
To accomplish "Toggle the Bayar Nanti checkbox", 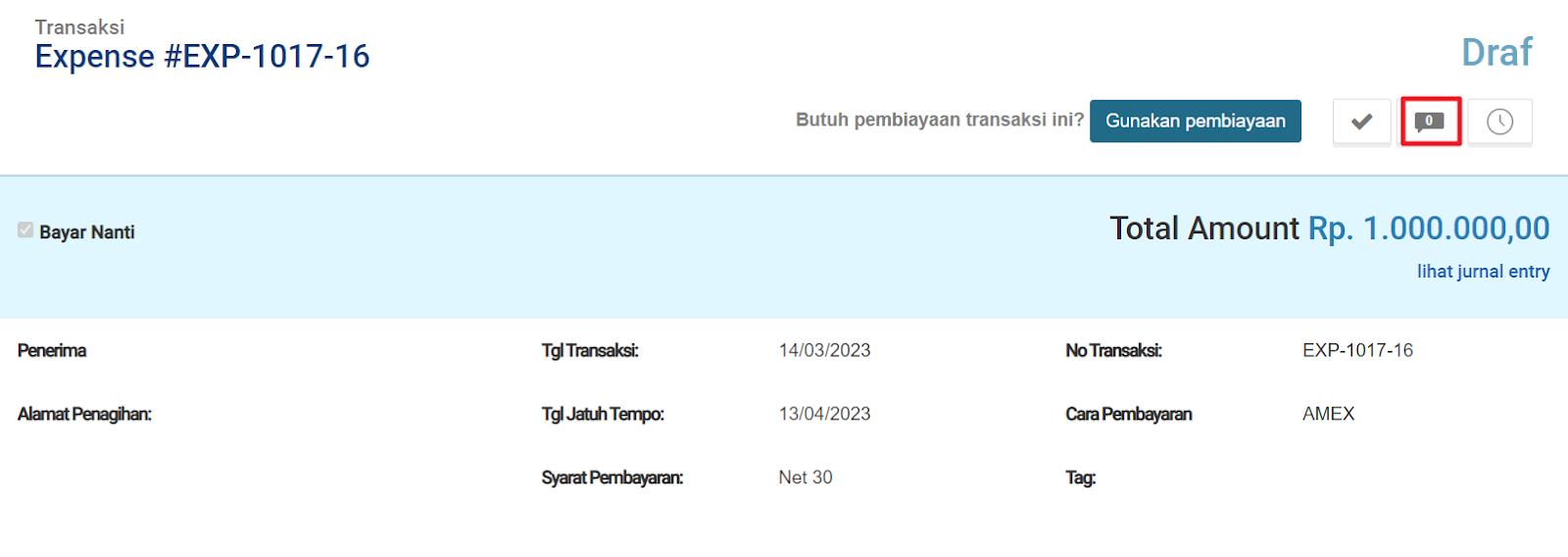I will (x=25, y=229).
